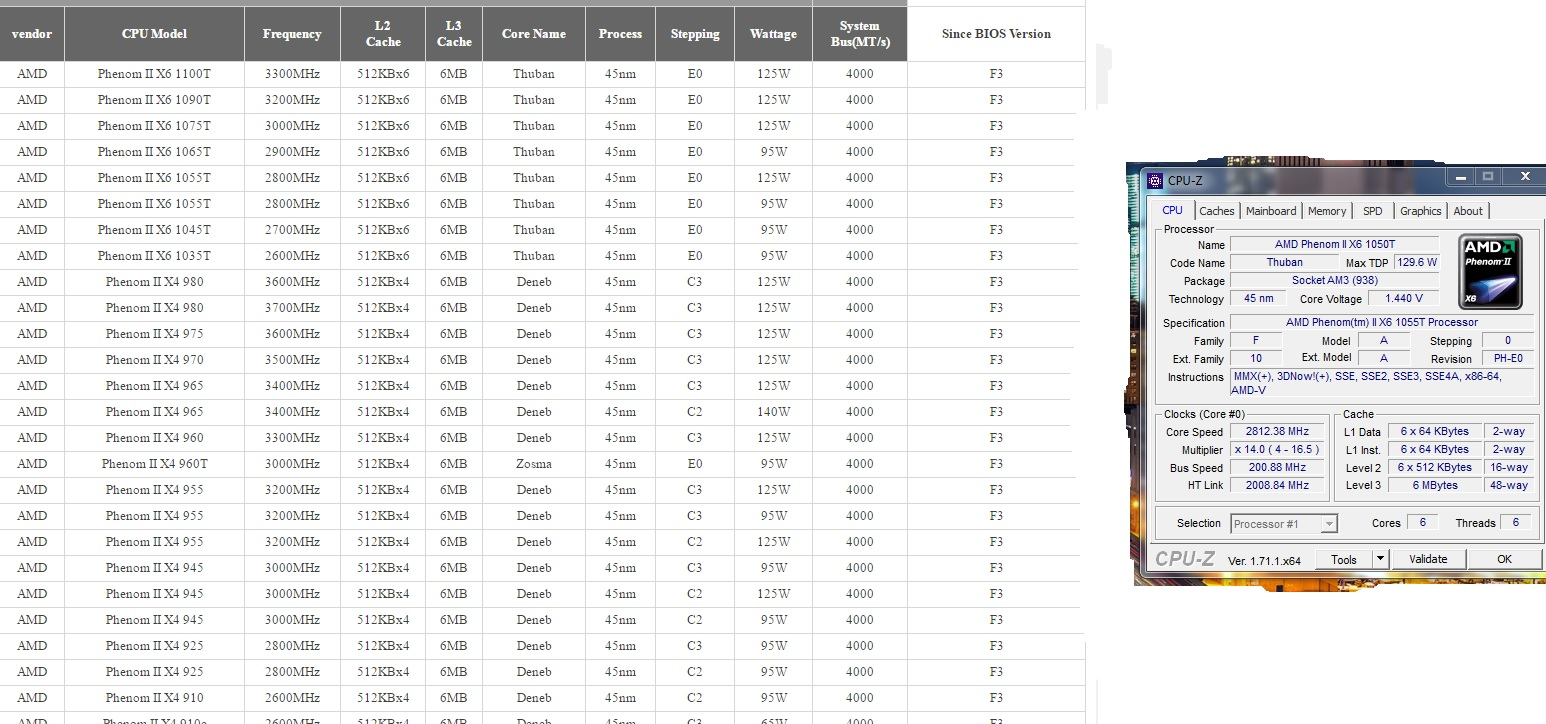Screen dimensions: 1546x724
Task: Click the Wattage column header
Action: 773,34
